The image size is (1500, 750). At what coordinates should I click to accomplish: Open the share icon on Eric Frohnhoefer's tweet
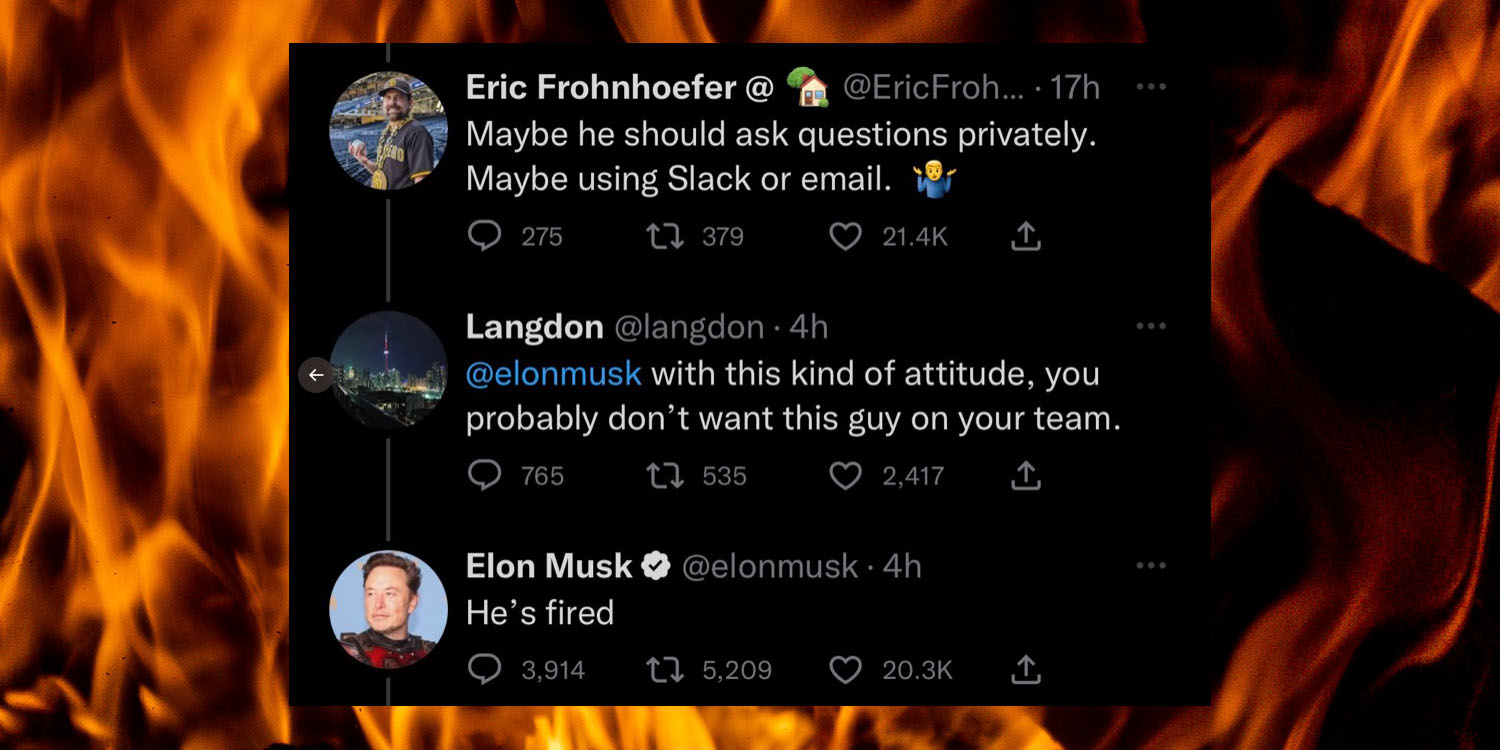(x=1025, y=236)
